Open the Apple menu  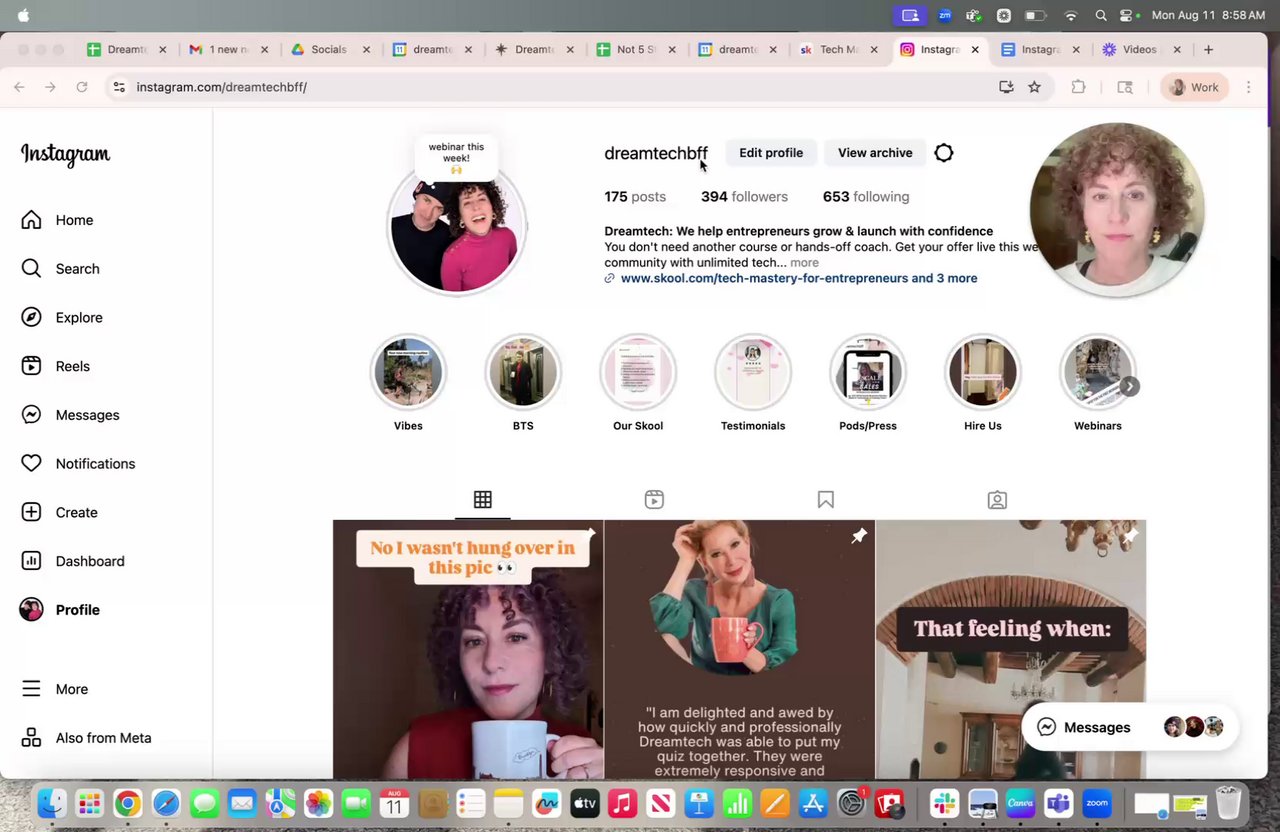(x=23, y=15)
